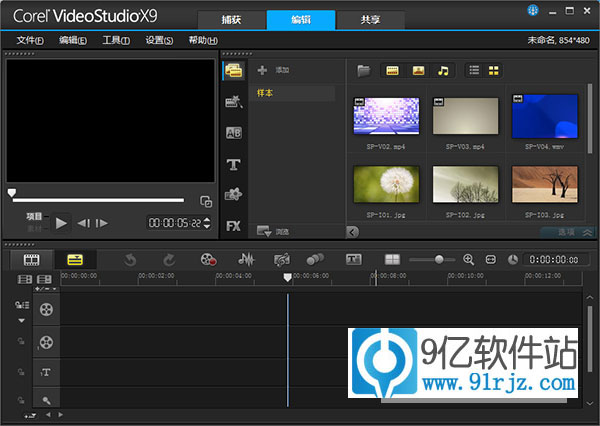Toggle show audio files filter (music note)
This screenshot has height=426, width=600.
(443, 70)
